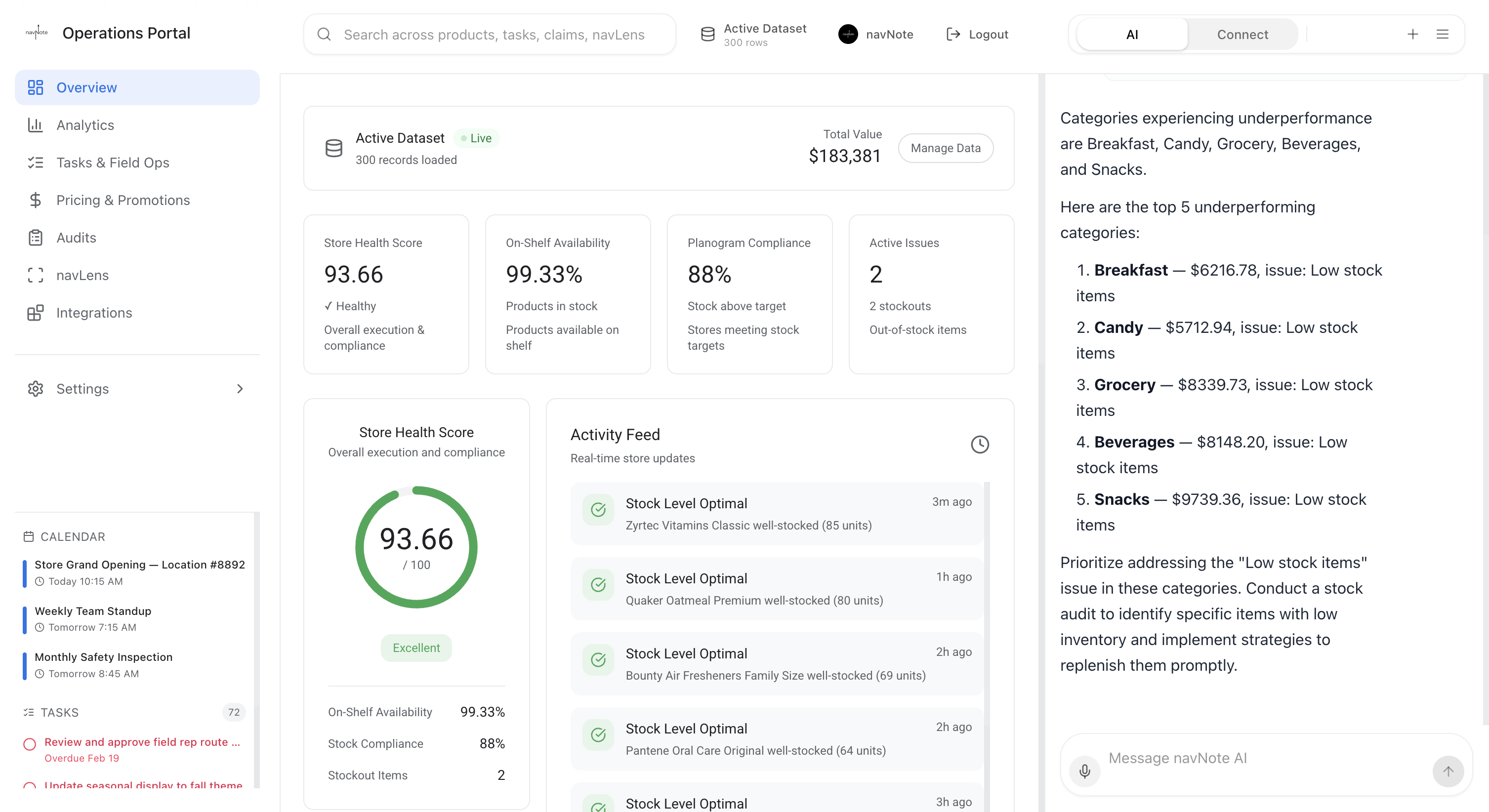
Task: Click the Activity Feed vertical scrollbar
Action: [987, 578]
